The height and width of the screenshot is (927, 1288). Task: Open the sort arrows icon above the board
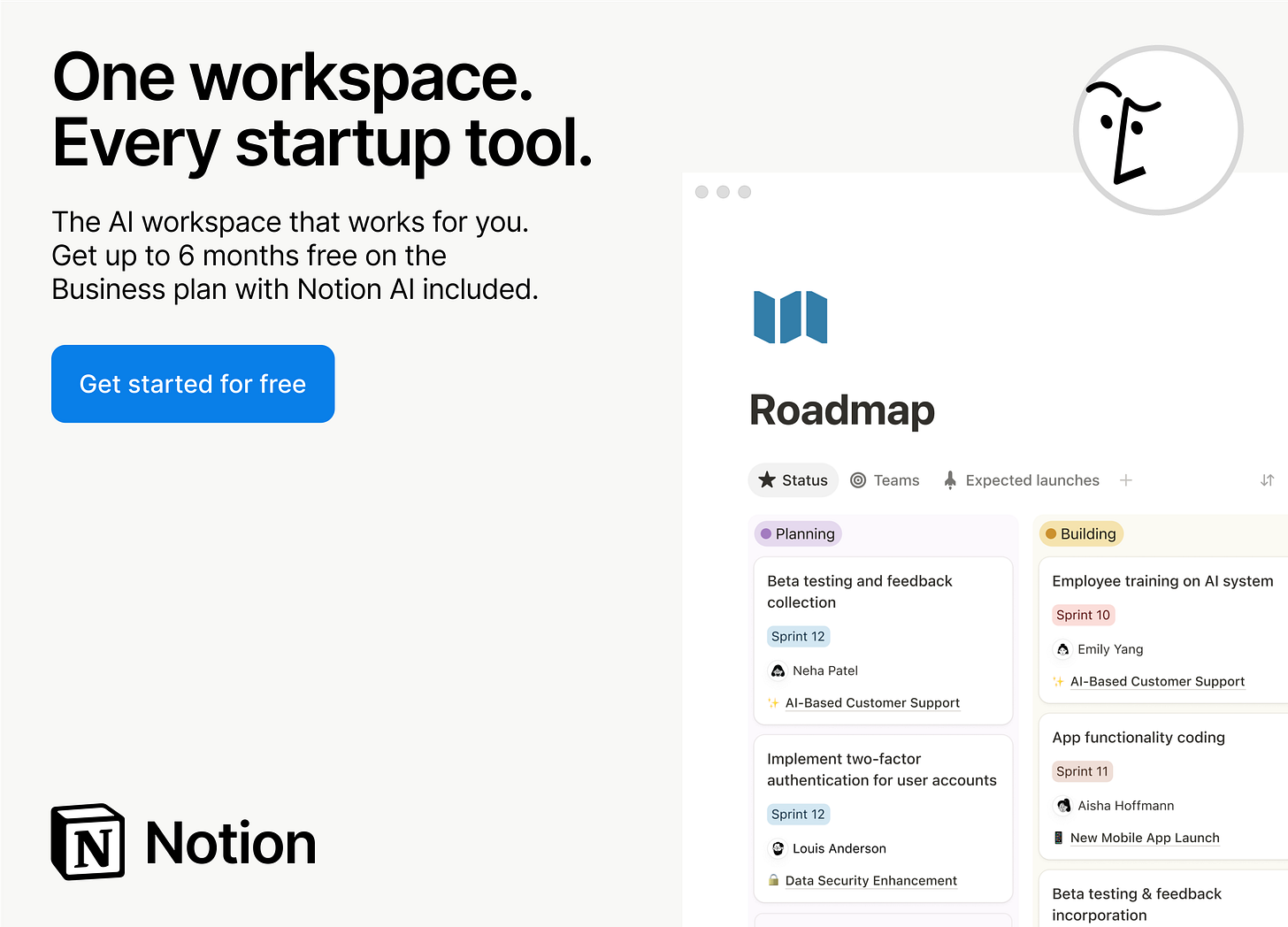1267,479
